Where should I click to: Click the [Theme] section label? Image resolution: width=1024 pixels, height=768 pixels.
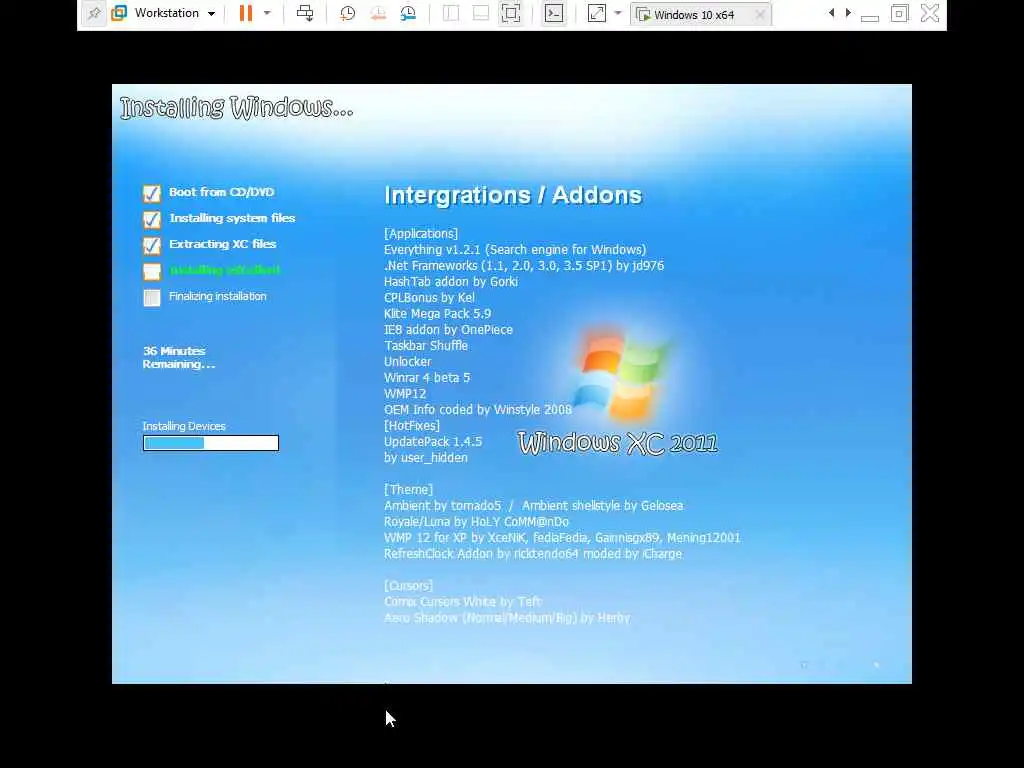pos(408,489)
